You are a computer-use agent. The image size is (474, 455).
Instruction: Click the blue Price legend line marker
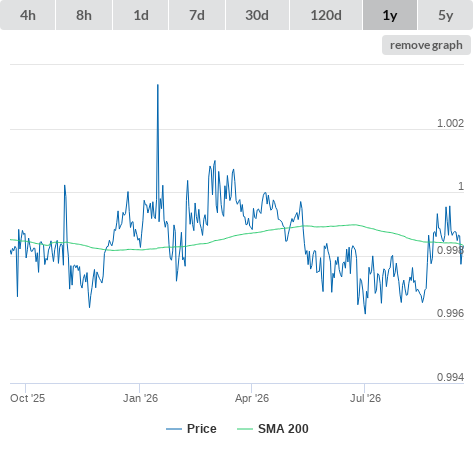coord(174,429)
